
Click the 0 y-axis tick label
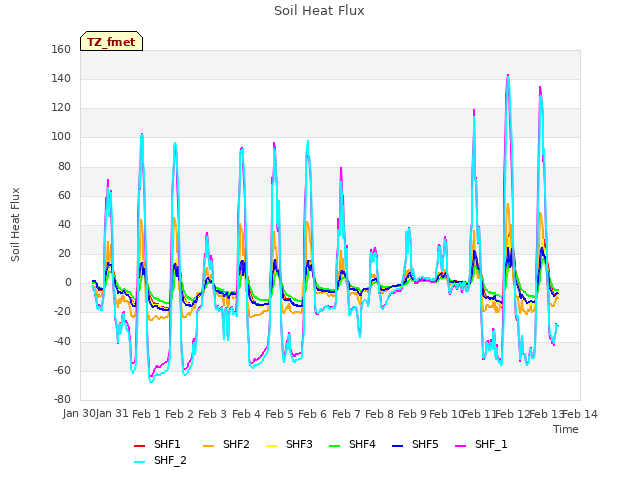[68, 282]
